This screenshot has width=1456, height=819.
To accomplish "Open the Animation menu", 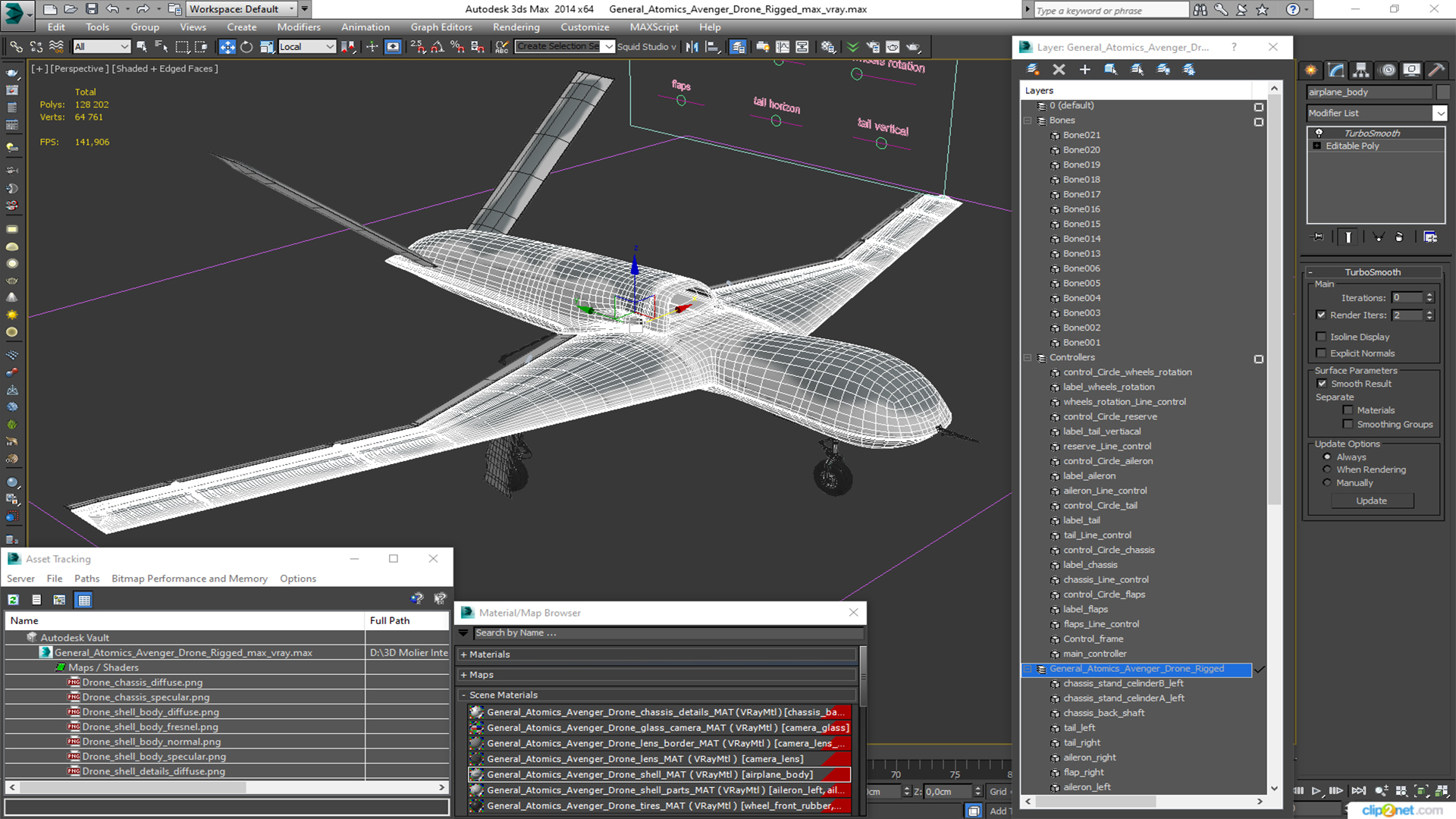I will click(x=365, y=27).
